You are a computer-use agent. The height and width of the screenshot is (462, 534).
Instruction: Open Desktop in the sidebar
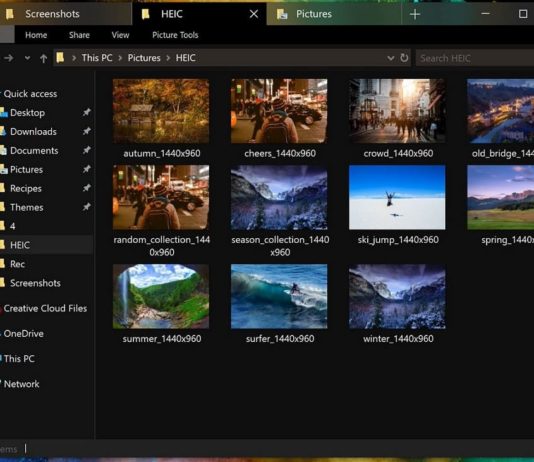(27, 113)
